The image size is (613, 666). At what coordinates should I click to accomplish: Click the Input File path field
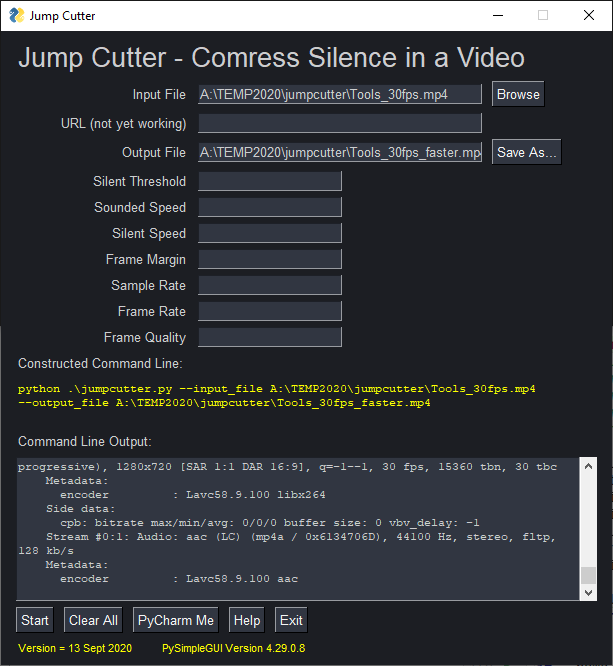pos(340,95)
